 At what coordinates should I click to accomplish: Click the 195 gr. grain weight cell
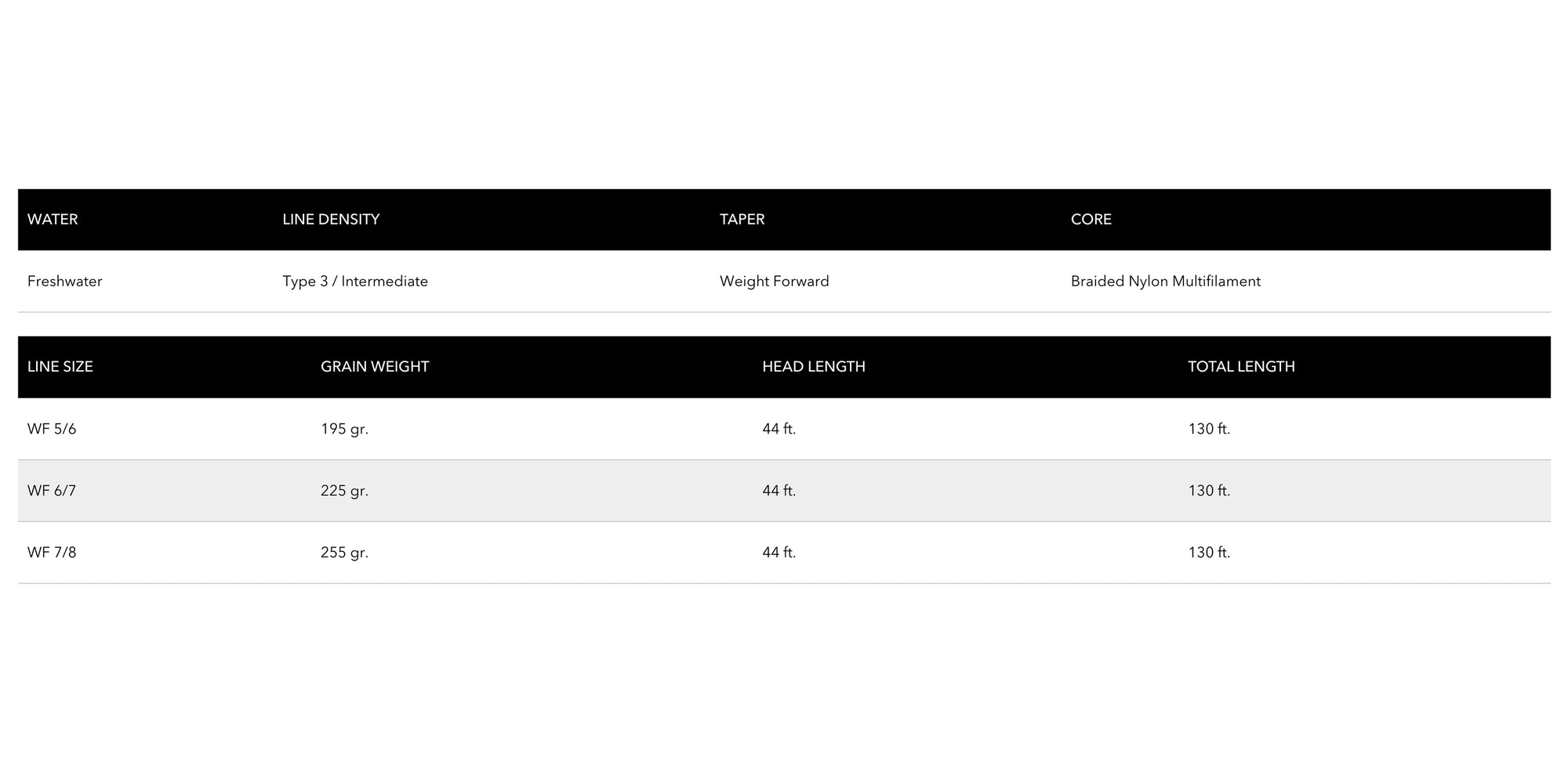coord(344,429)
